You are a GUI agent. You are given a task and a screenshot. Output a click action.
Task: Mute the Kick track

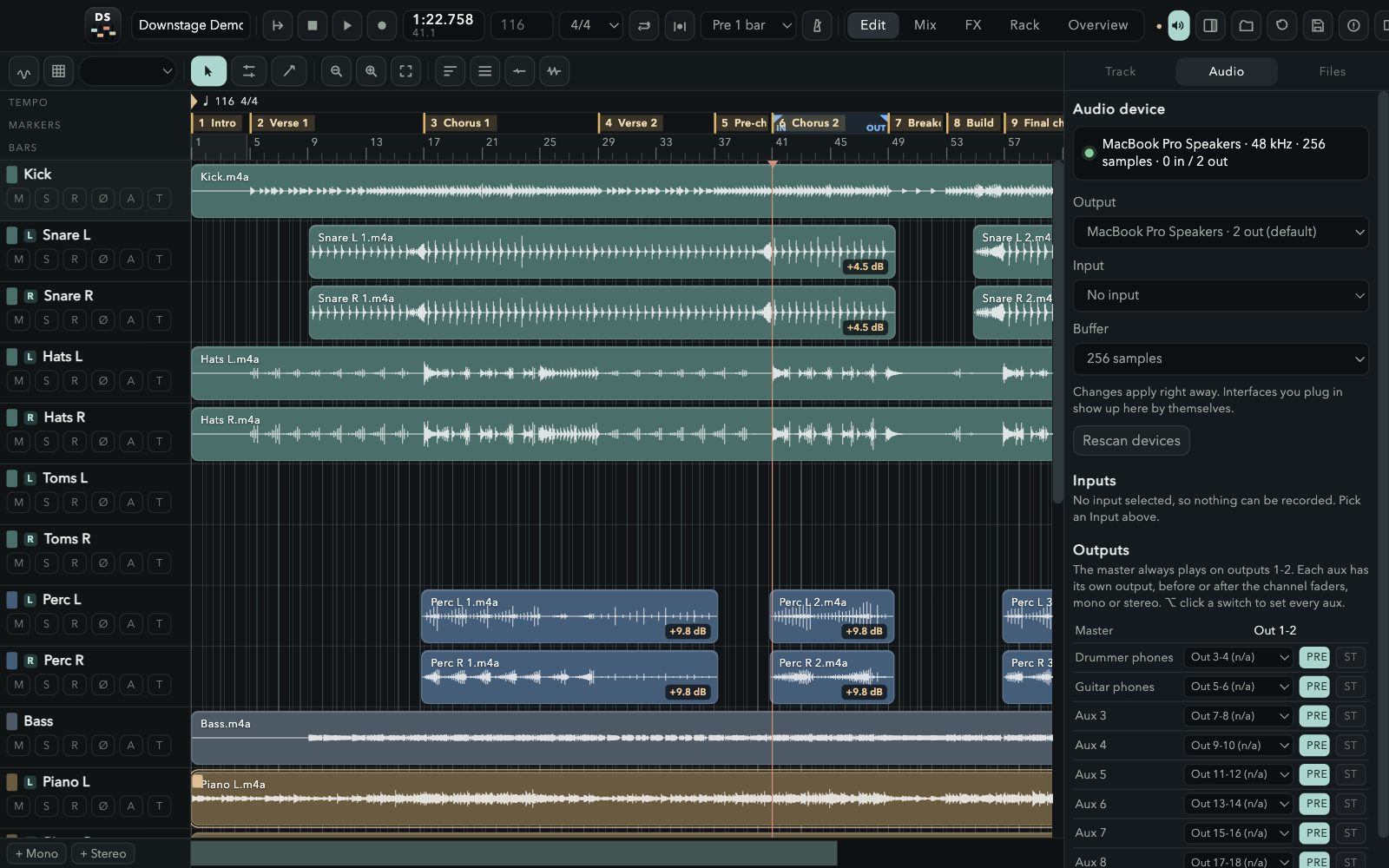pyautogui.click(x=19, y=199)
